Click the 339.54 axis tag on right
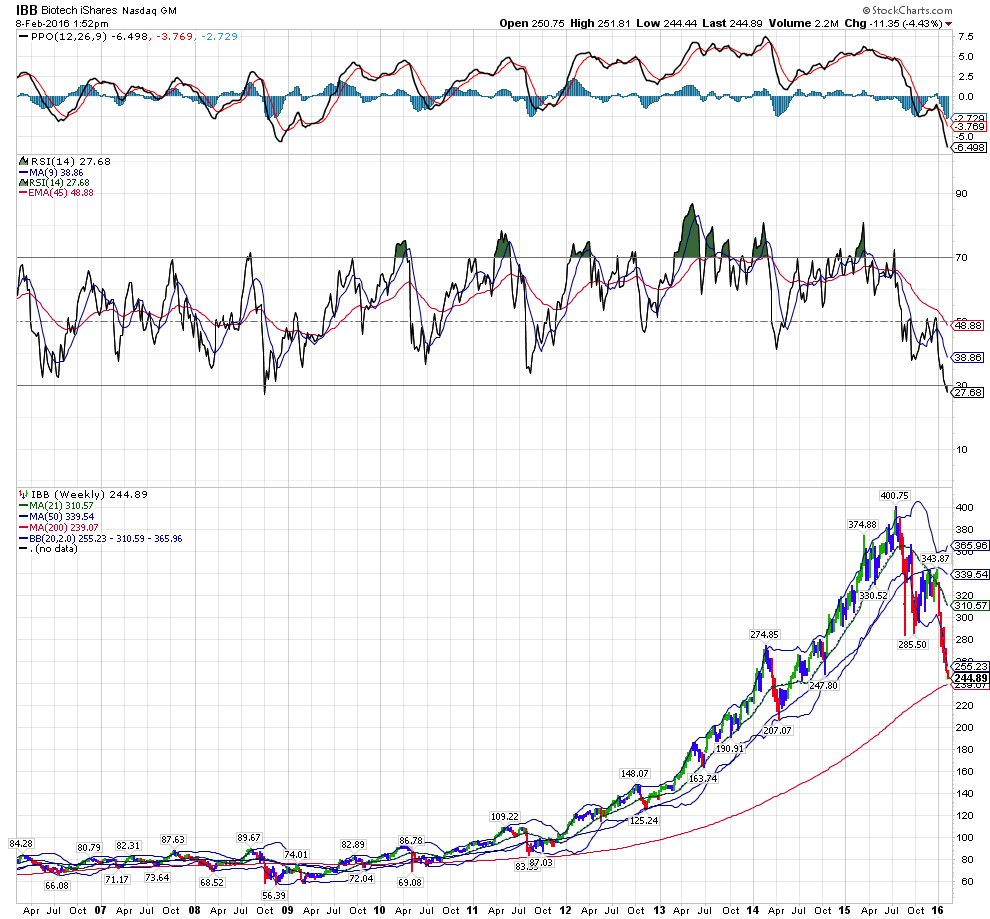This screenshot has width=990, height=919. (x=970, y=574)
